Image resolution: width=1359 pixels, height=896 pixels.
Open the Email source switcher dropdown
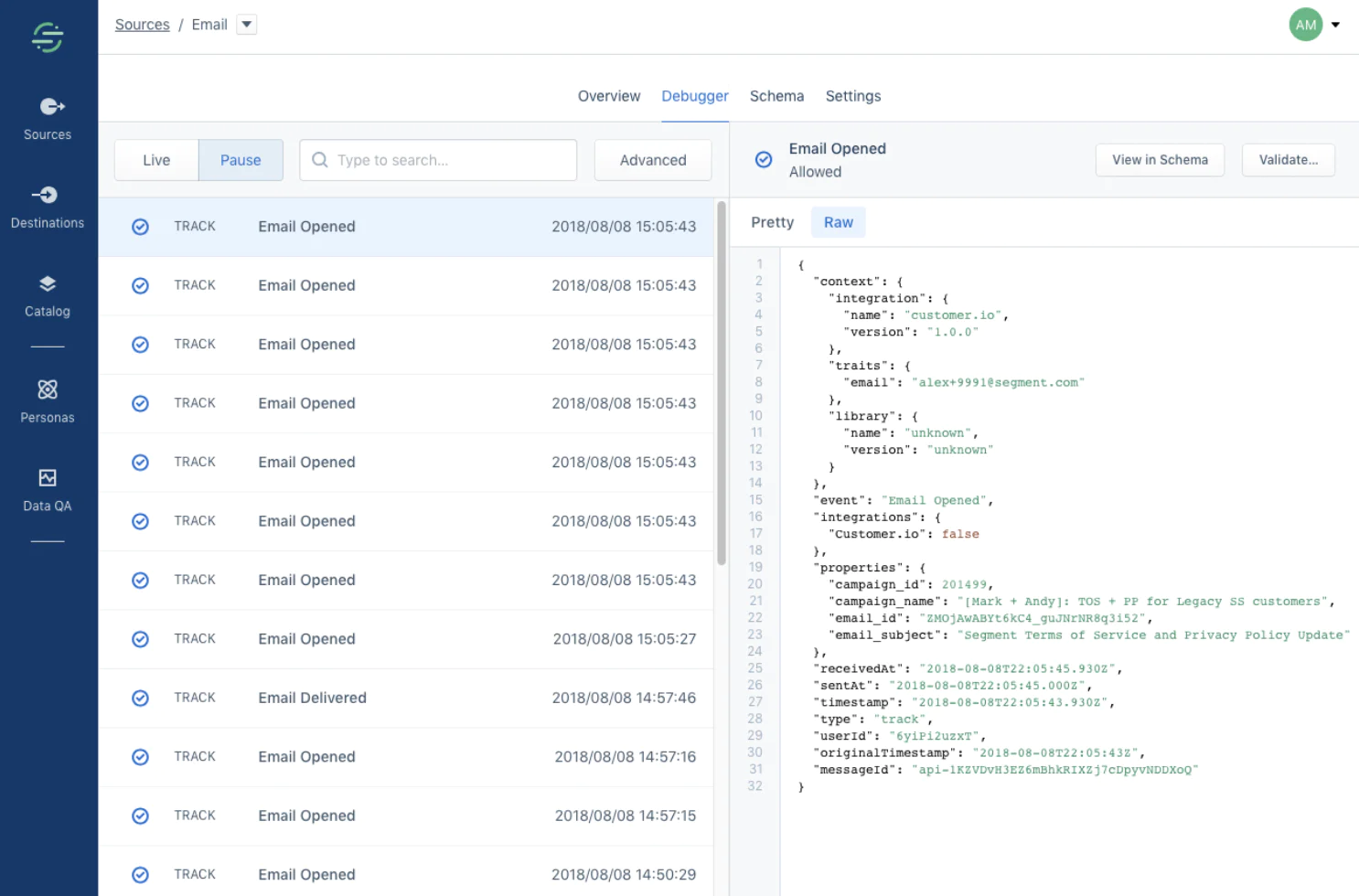(245, 25)
